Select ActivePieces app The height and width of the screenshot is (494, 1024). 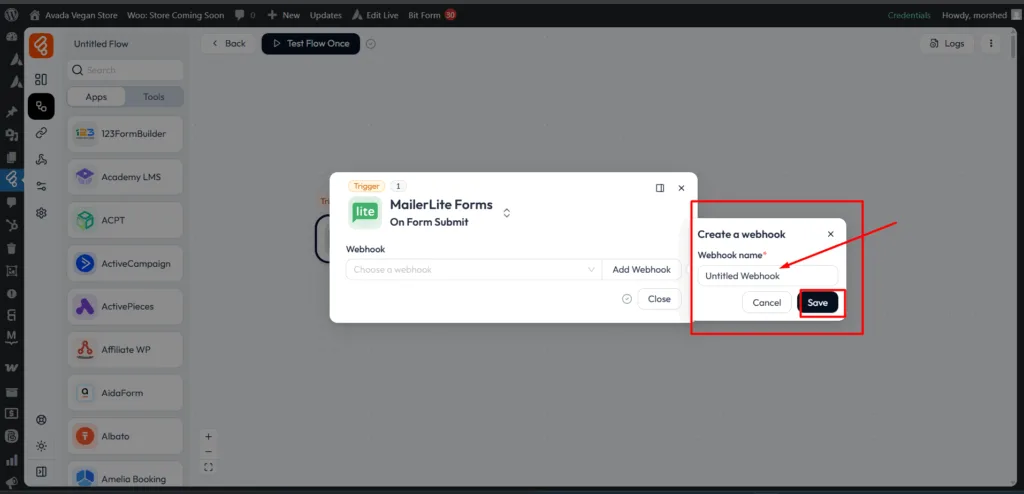click(x=125, y=306)
